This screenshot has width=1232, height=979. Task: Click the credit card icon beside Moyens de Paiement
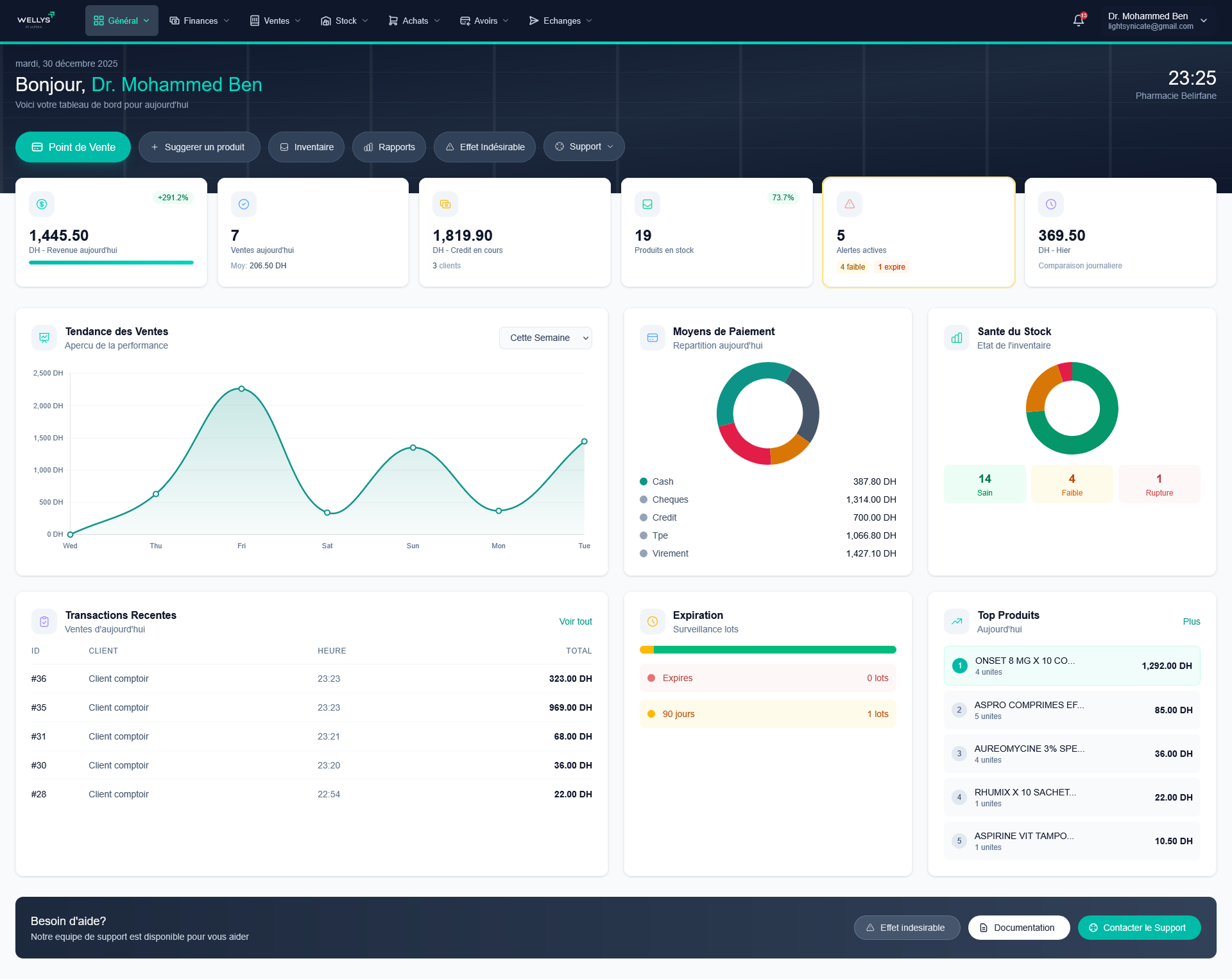[x=653, y=338]
